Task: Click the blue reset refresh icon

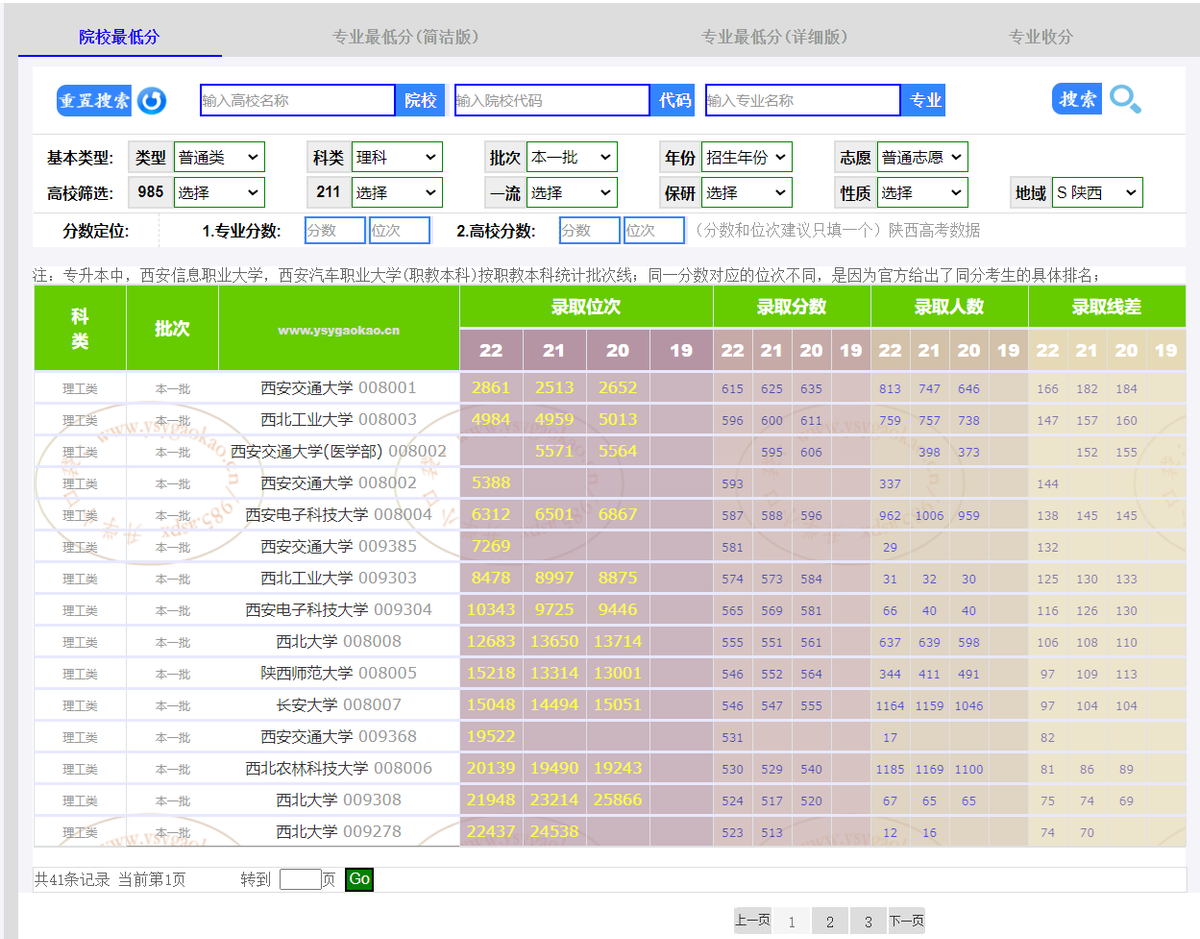Action: click(x=152, y=100)
